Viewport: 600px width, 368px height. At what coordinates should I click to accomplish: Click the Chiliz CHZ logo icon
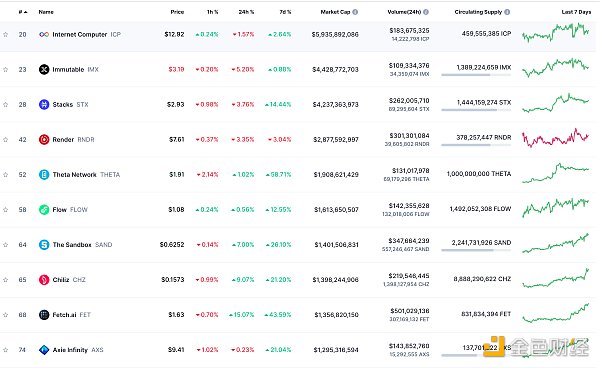(x=44, y=280)
